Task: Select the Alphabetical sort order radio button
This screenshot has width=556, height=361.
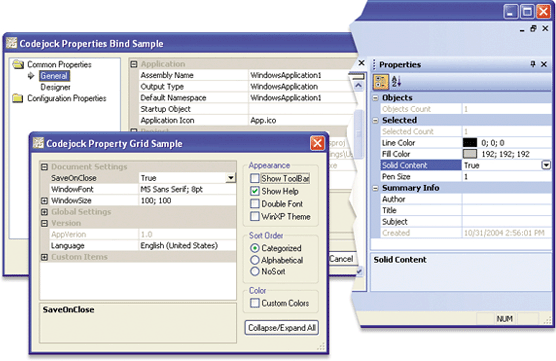Action: coord(255,260)
